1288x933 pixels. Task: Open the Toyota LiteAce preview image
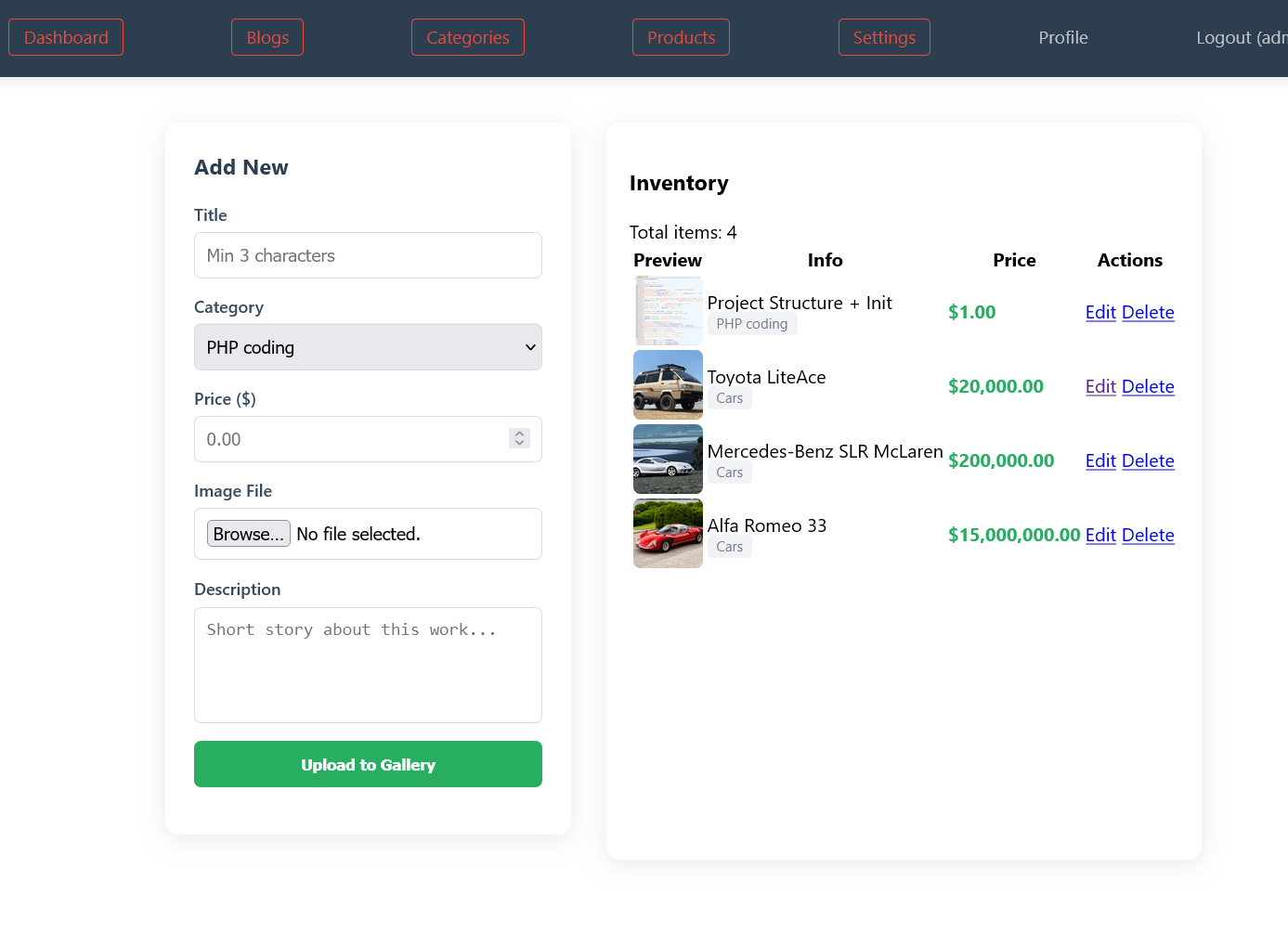(x=668, y=385)
